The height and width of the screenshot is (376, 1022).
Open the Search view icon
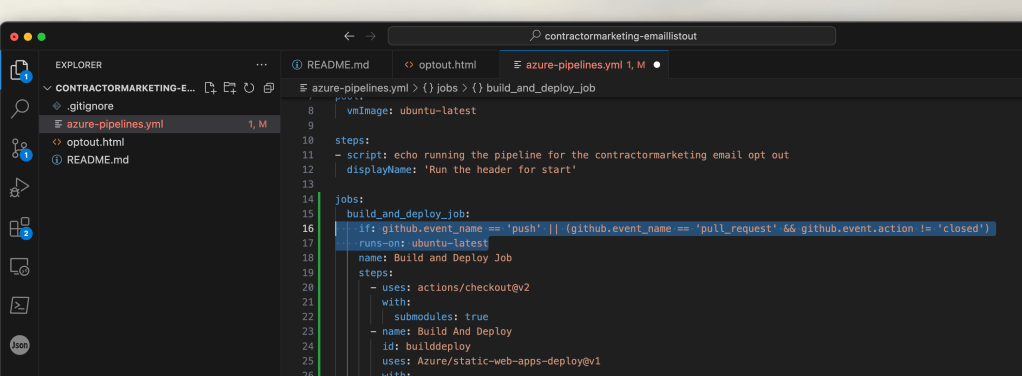coord(20,109)
